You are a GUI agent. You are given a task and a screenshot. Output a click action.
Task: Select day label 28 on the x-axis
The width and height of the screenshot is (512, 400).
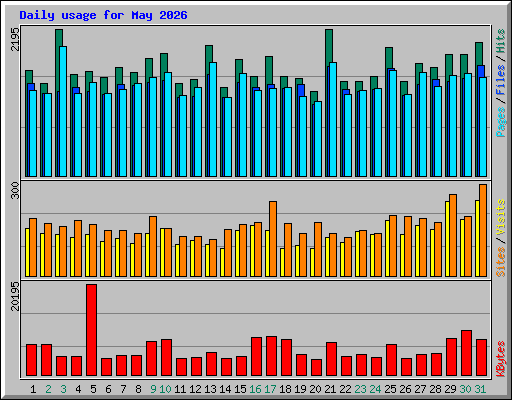point(435,389)
